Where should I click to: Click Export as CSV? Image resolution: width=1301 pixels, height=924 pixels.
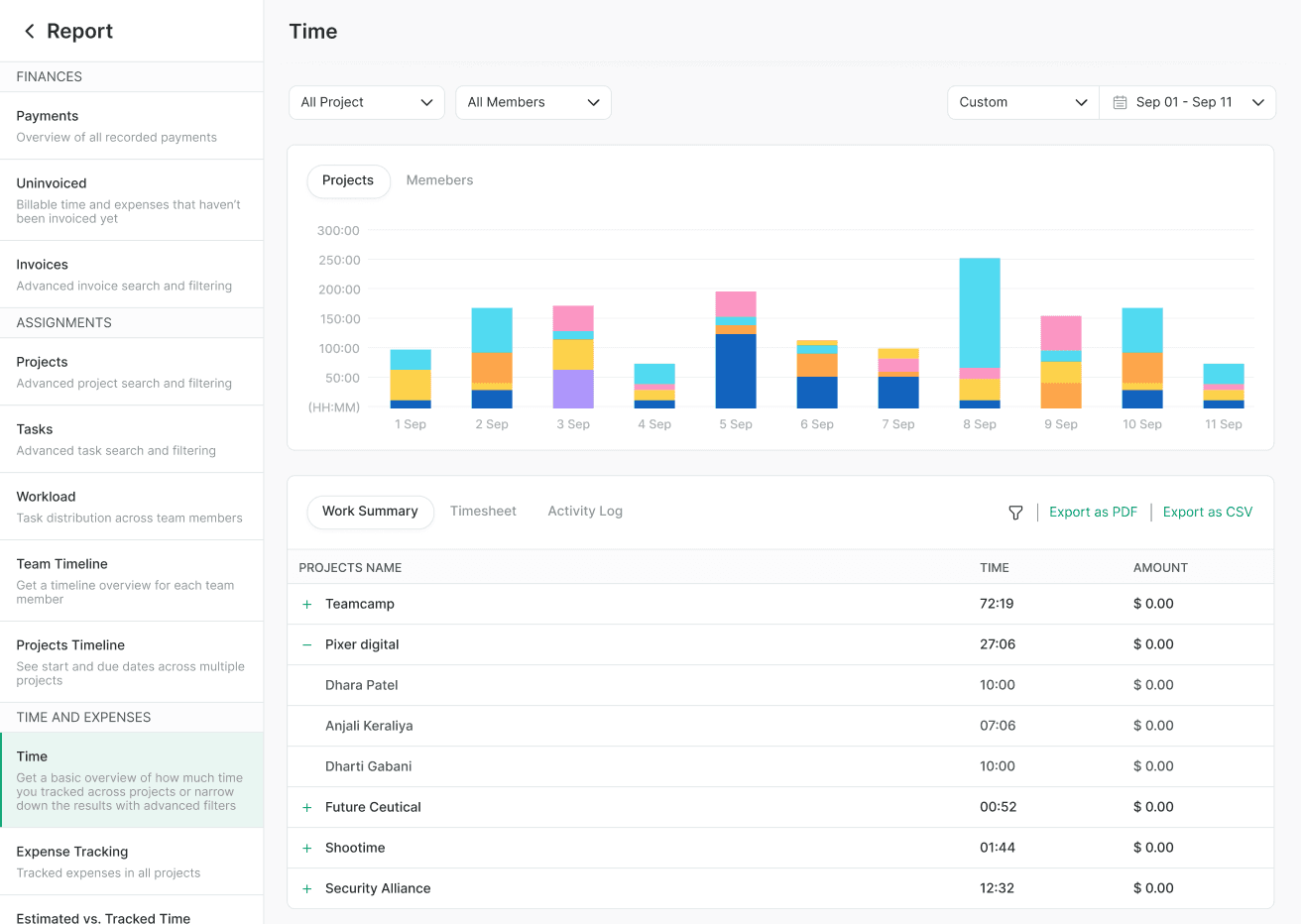point(1207,512)
